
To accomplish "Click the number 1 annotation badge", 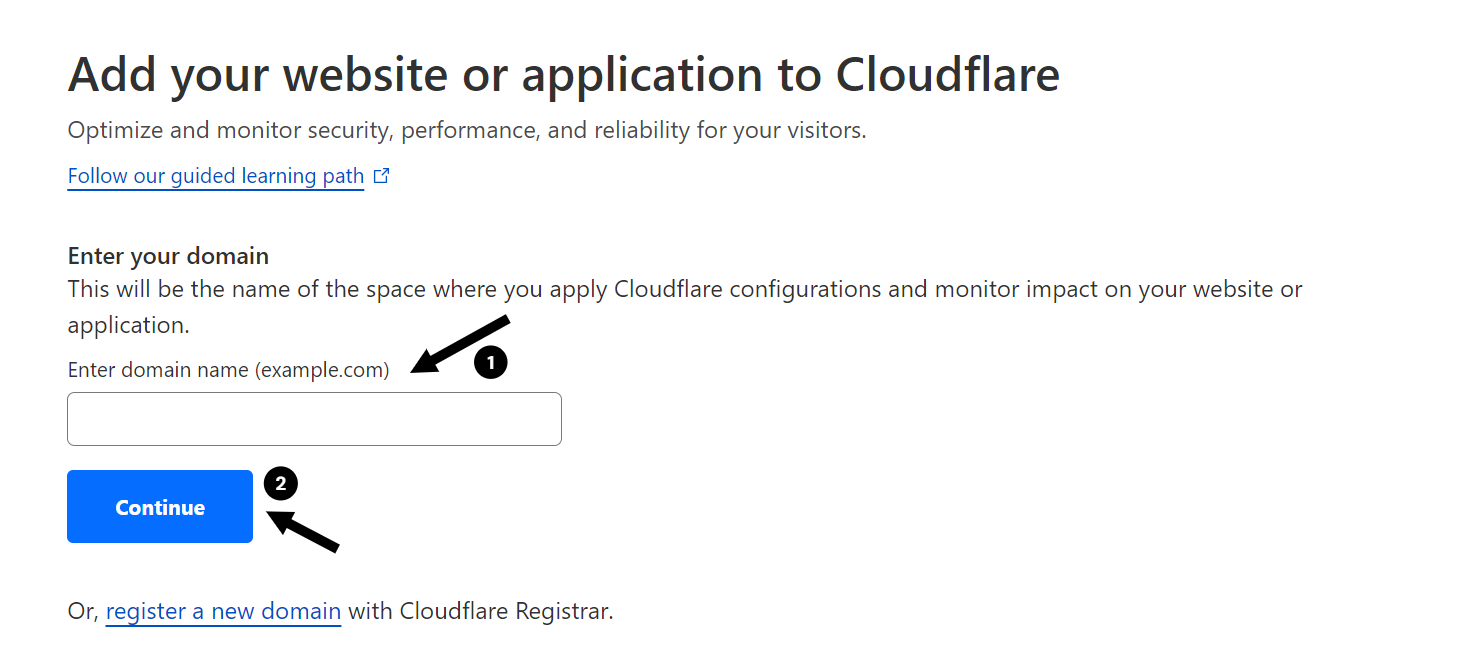I will tap(490, 362).
